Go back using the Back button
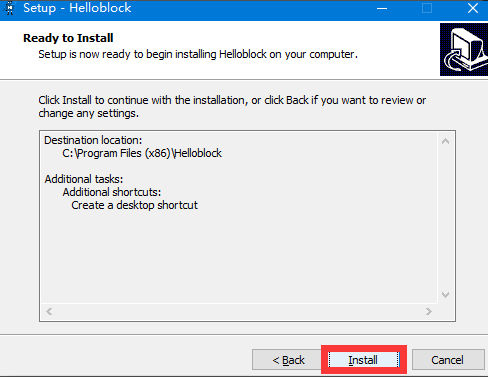This screenshot has width=488, height=377. [287, 360]
